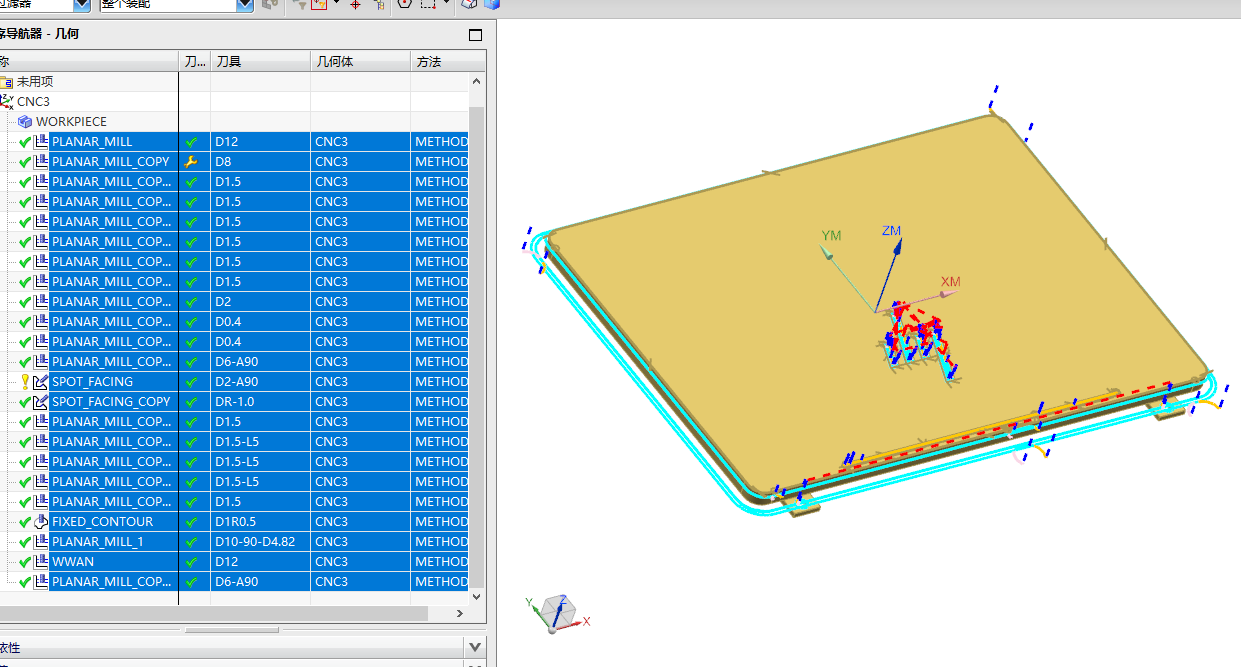Select the CNC3 geometry node

33,102
